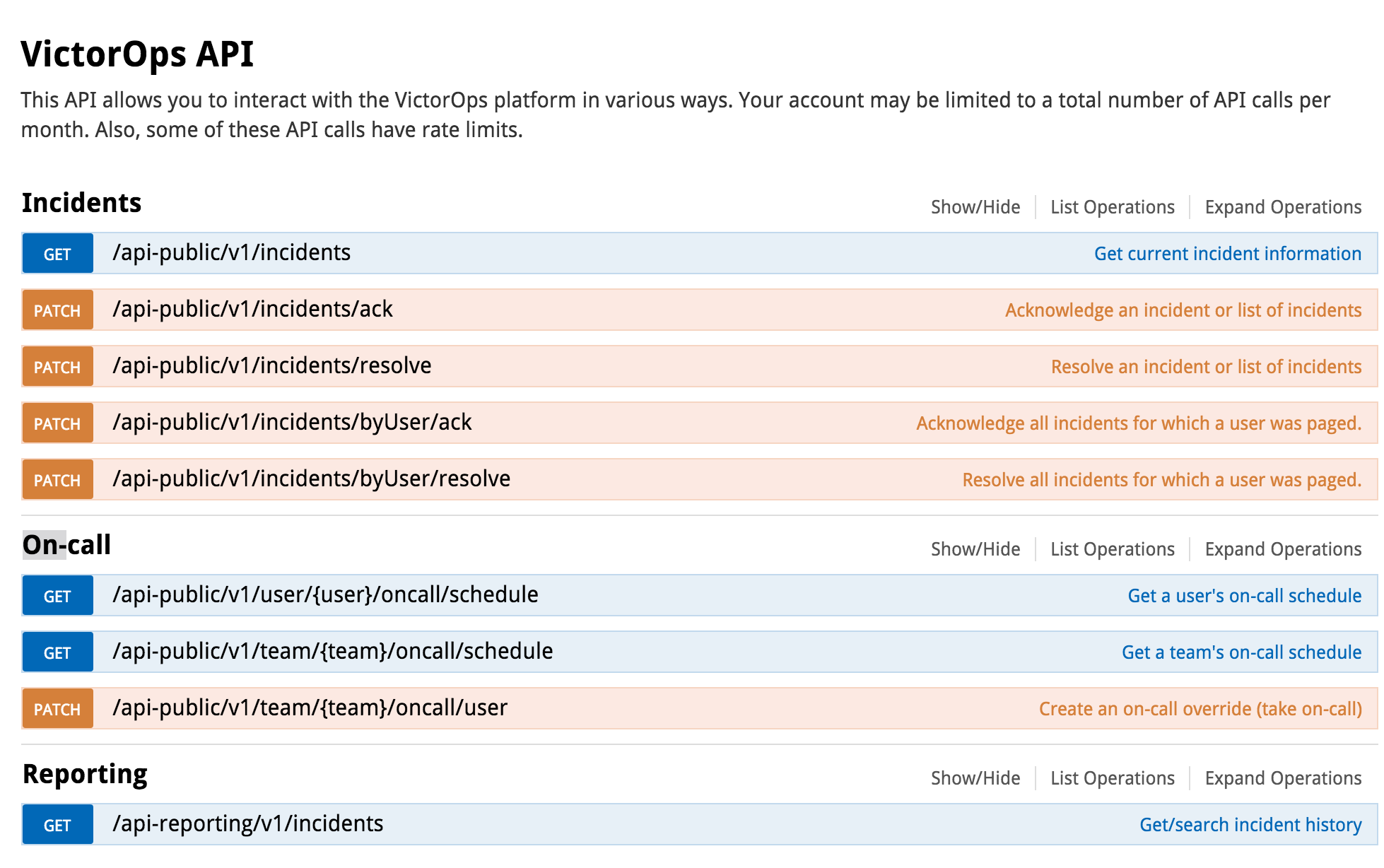The image size is (1384, 868).
Task: Expand Operations for the Incidents section
Action: (x=1283, y=207)
